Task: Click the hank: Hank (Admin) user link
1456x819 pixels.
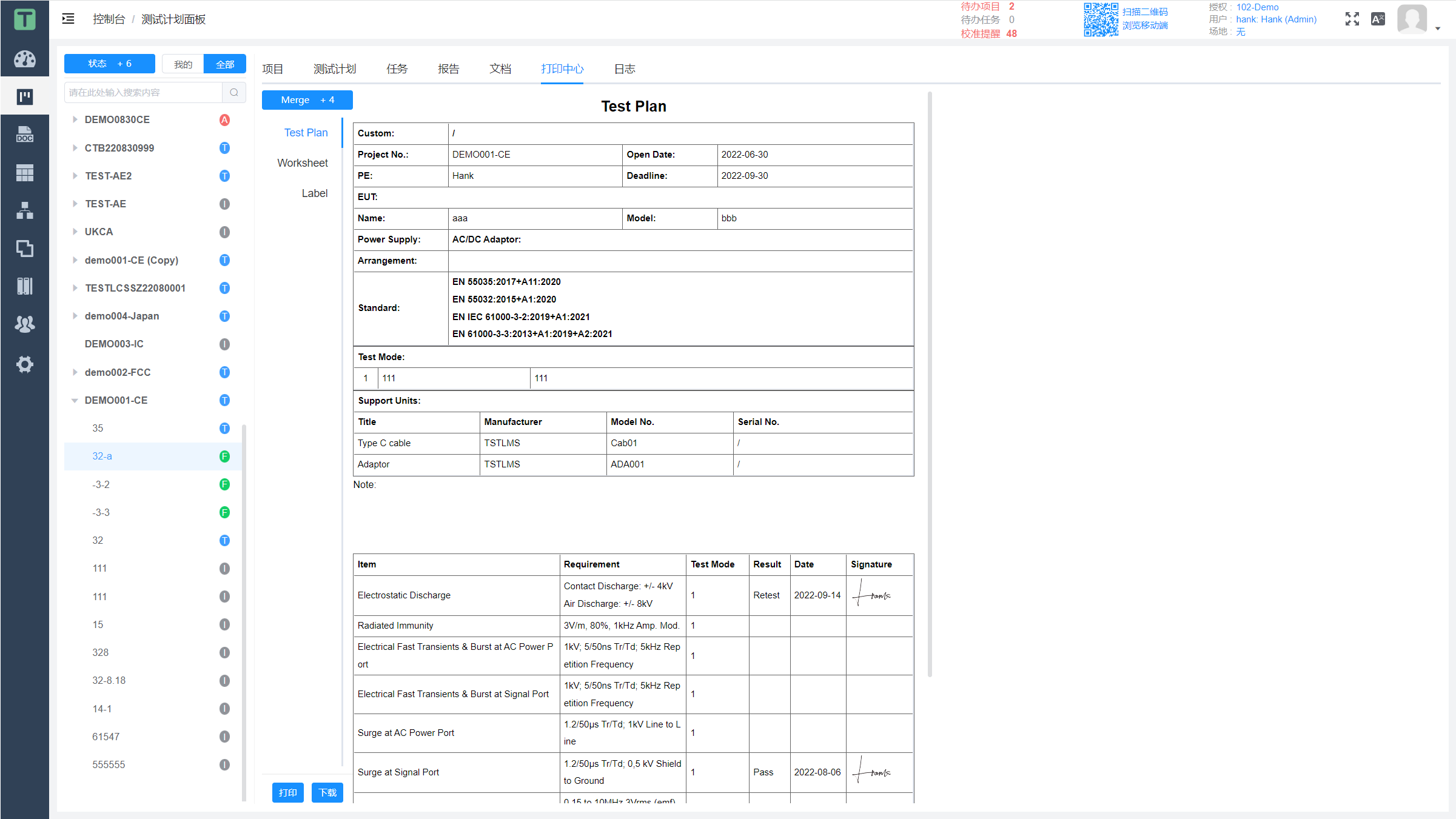Action: 1277,19
